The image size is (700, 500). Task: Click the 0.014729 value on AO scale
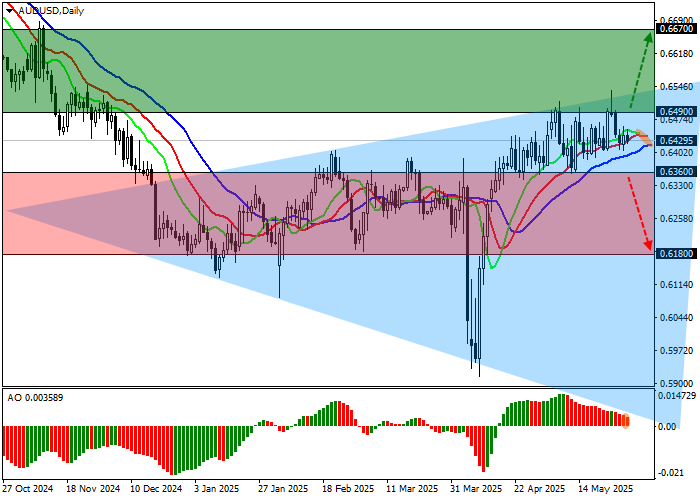[678, 395]
